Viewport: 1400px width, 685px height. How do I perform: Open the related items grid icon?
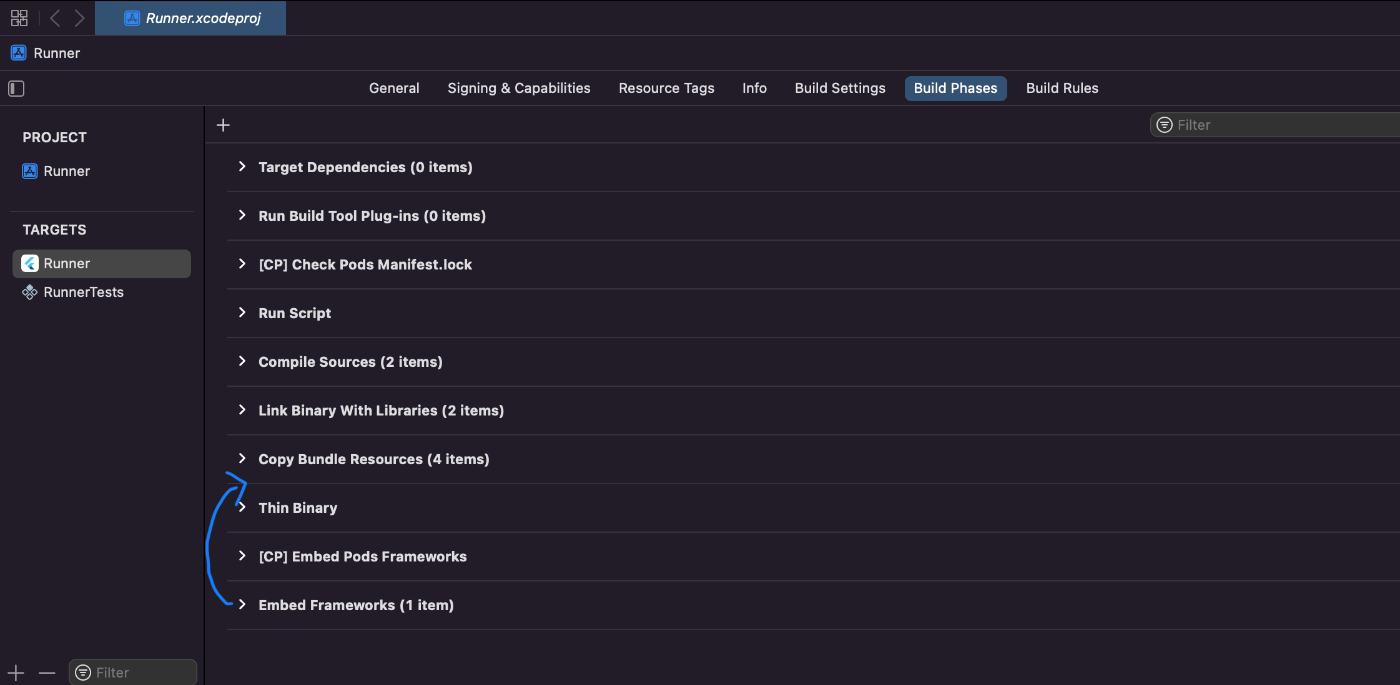point(19,18)
